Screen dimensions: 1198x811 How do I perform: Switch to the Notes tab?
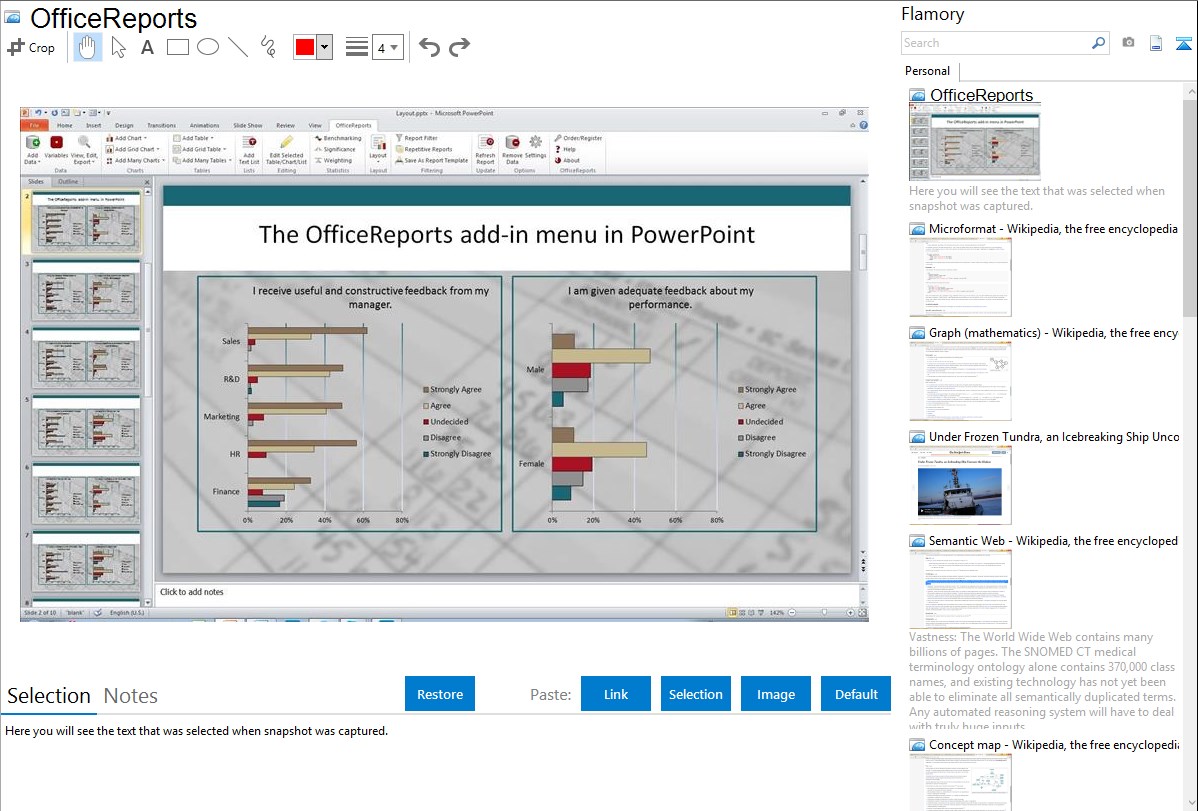point(131,696)
